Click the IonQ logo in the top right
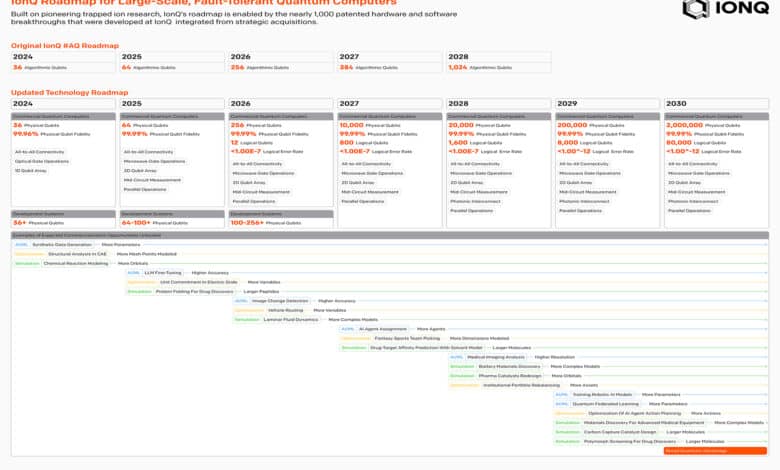This screenshot has width=780, height=470. click(725, 8)
